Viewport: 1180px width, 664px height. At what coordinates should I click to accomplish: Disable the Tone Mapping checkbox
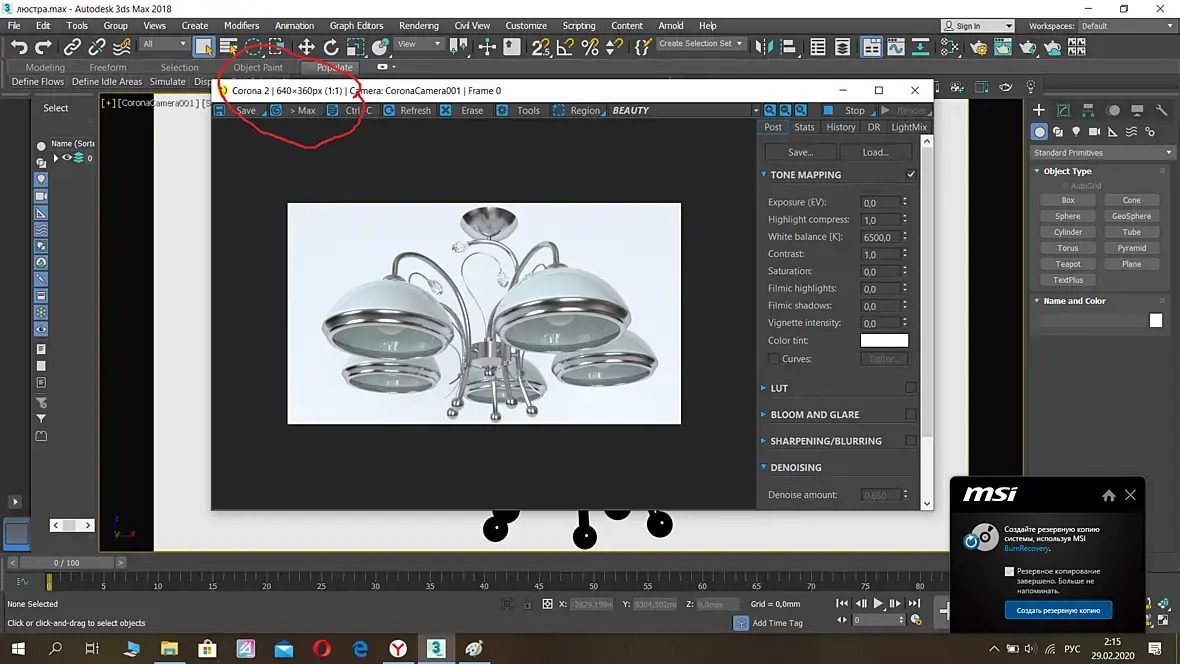pos(910,175)
